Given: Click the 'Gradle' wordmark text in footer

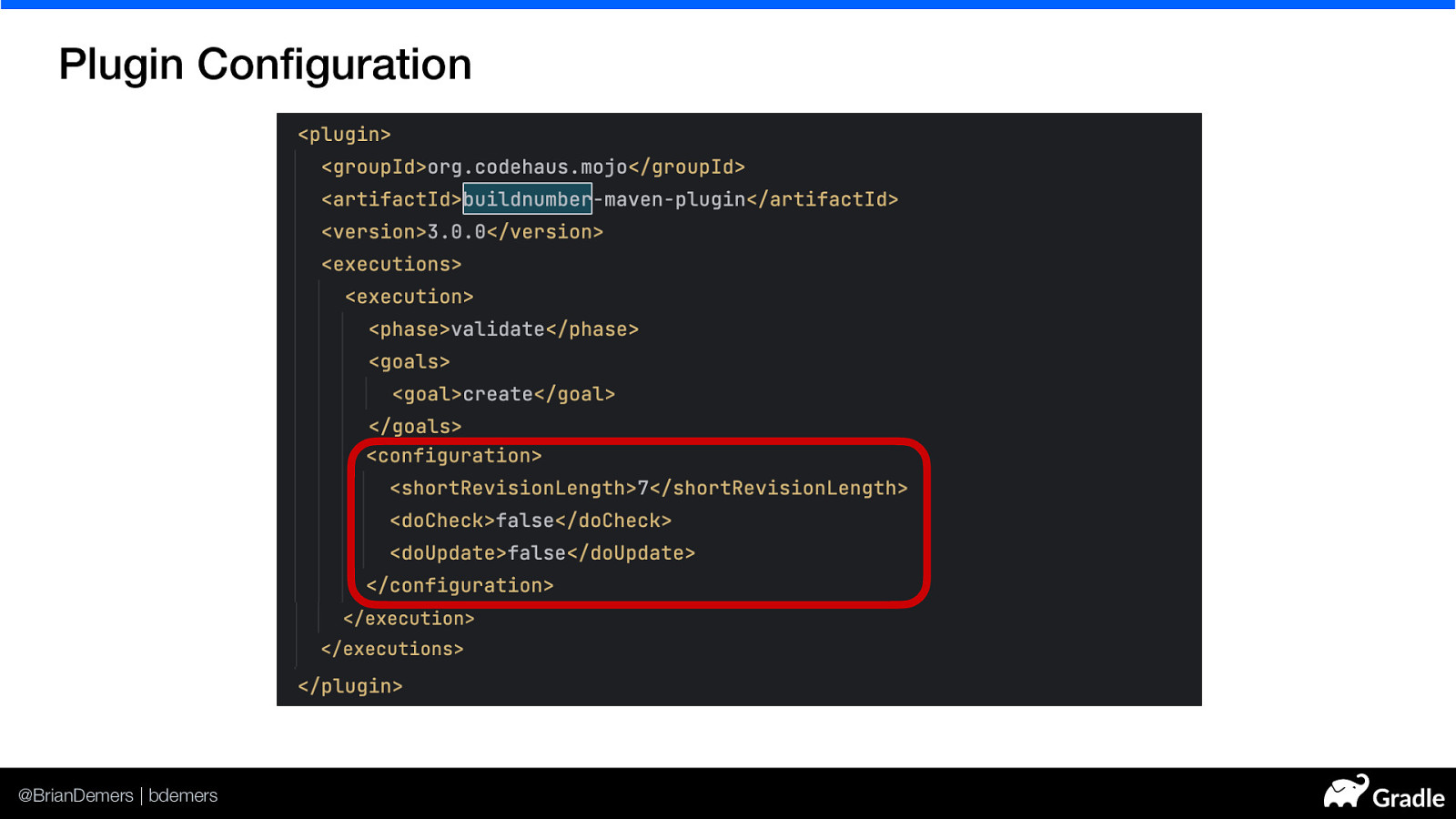Looking at the screenshot, I should (1409, 798).
